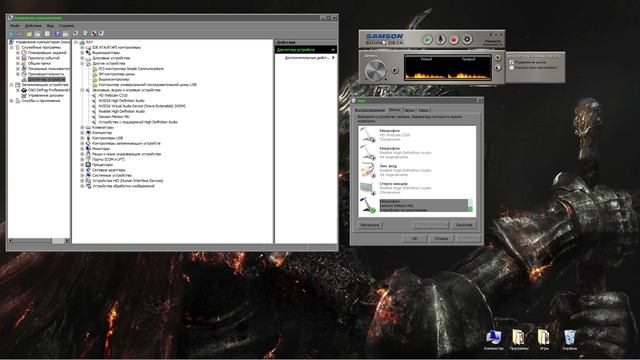Open the Вид menu
The image size is (640, 360).
(50, 26)
